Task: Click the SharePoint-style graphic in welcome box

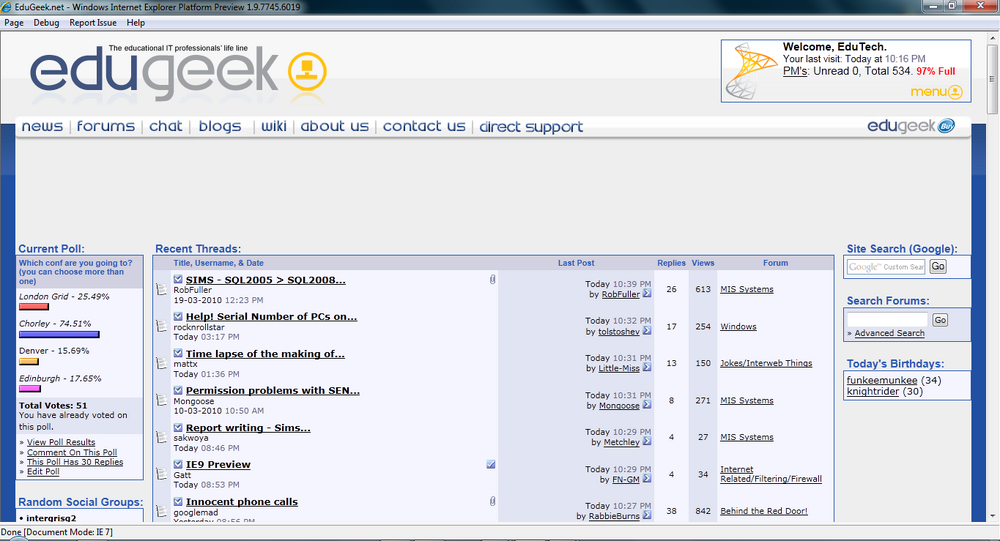Action: 751,71
